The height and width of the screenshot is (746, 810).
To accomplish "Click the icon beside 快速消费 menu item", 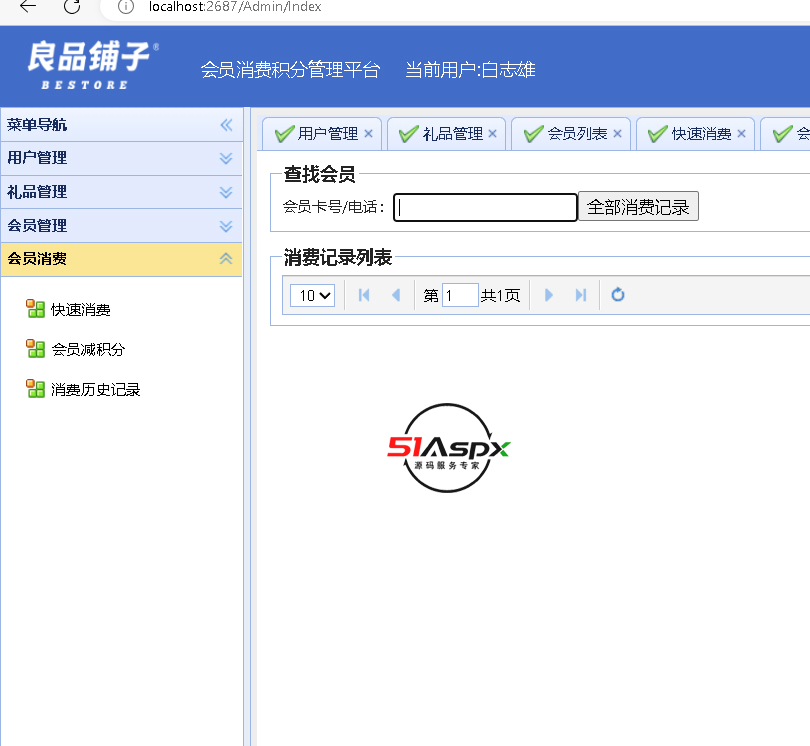I will pos(35,308).
